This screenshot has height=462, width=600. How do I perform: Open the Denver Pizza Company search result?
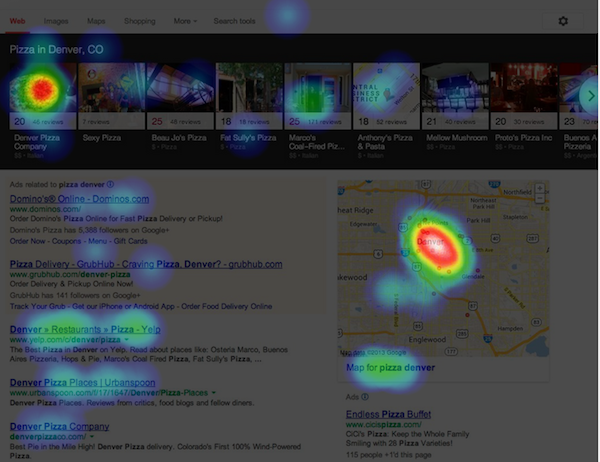click(x=59, y=426)
